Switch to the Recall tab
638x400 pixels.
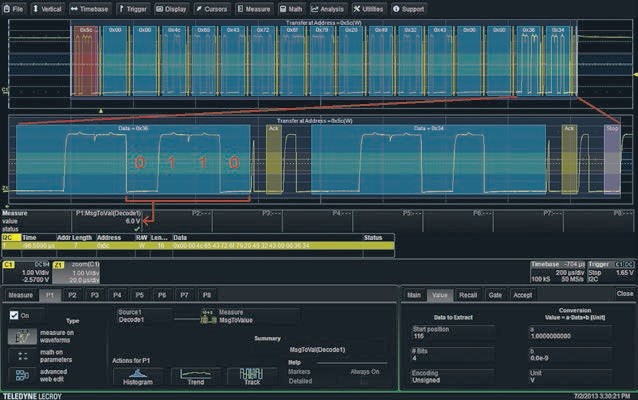468,295
